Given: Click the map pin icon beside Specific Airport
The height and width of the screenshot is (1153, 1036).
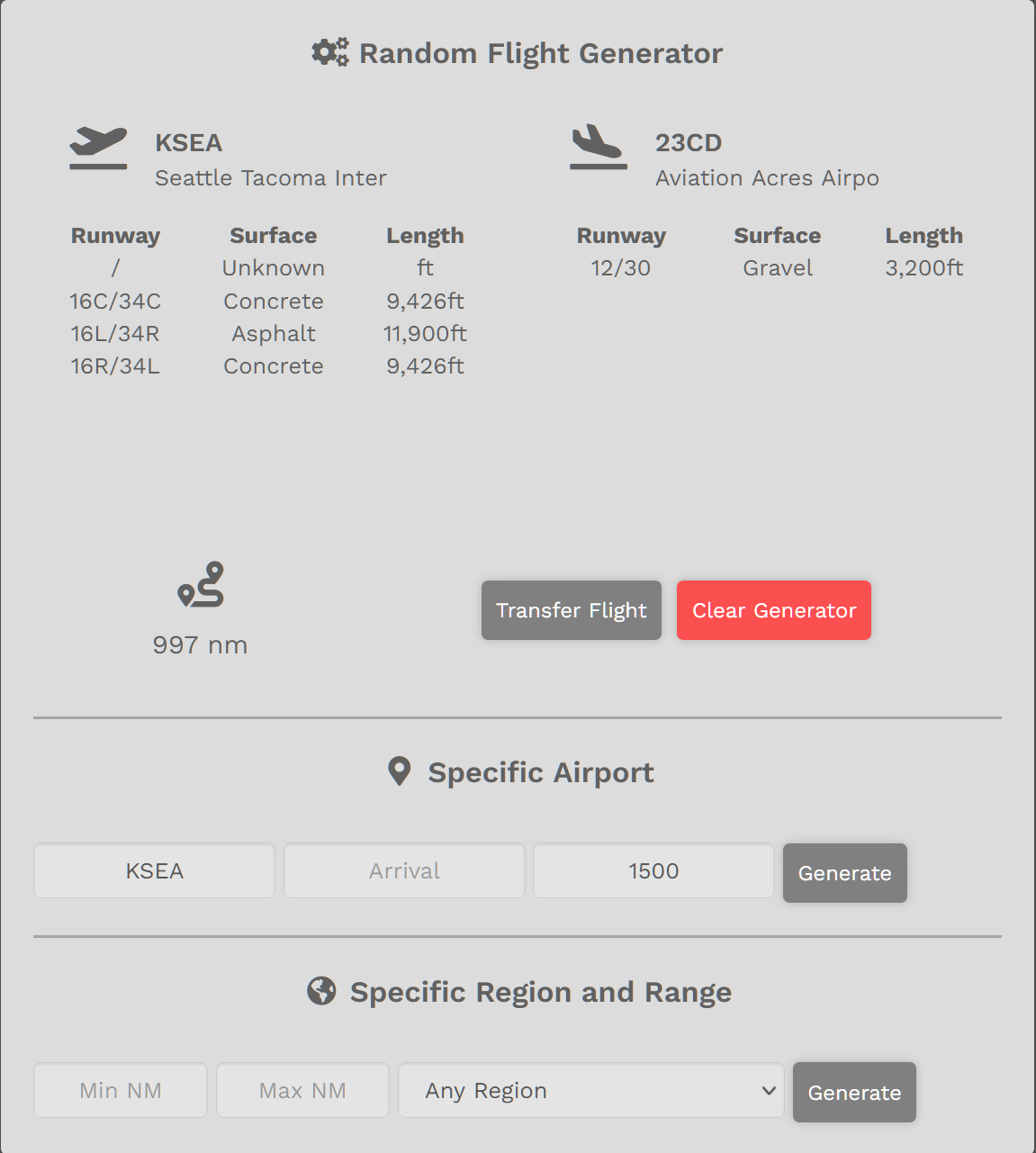Looking at the screenshot, I should click(399, 771).
